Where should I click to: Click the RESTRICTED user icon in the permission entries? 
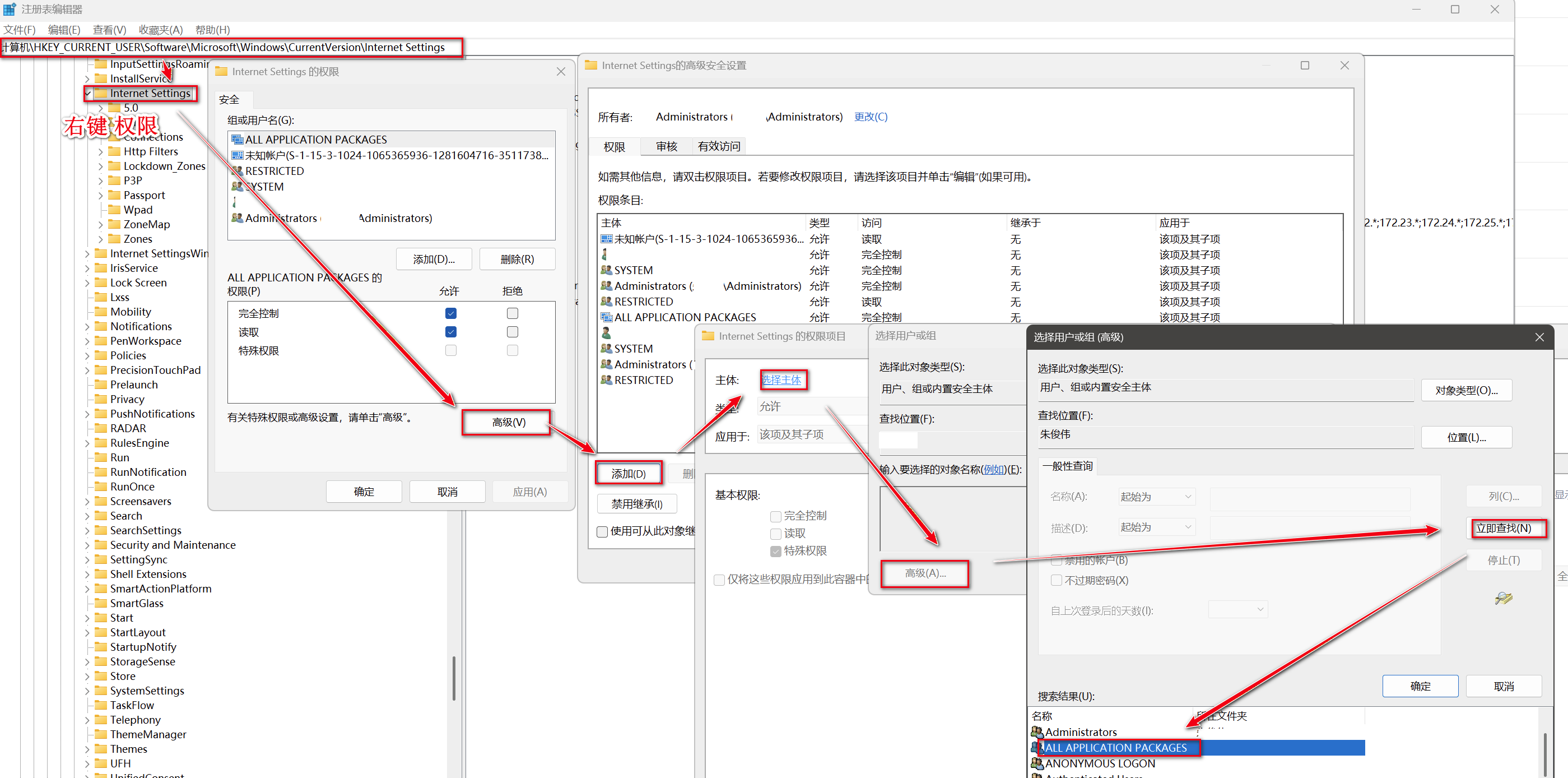[606, 302]
